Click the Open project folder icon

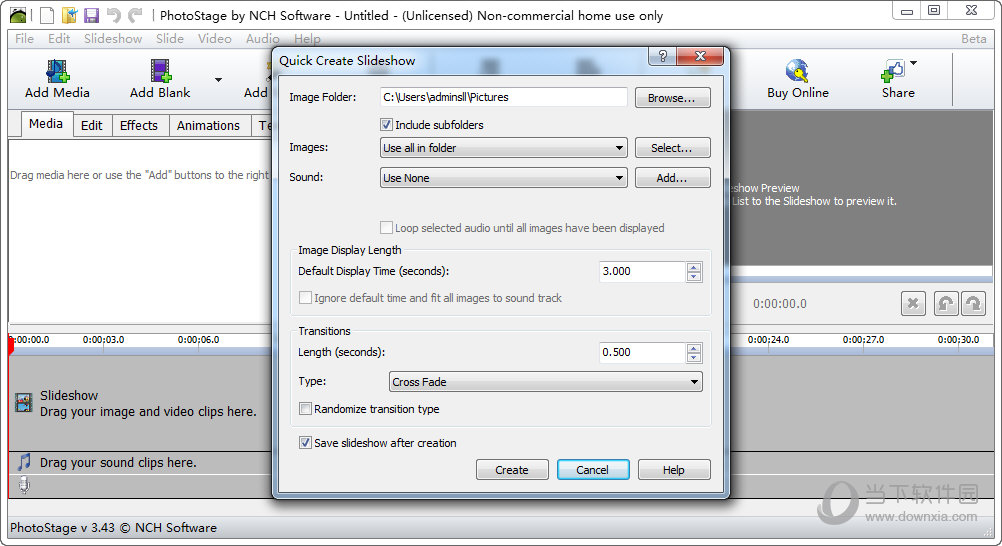[69, 15]
